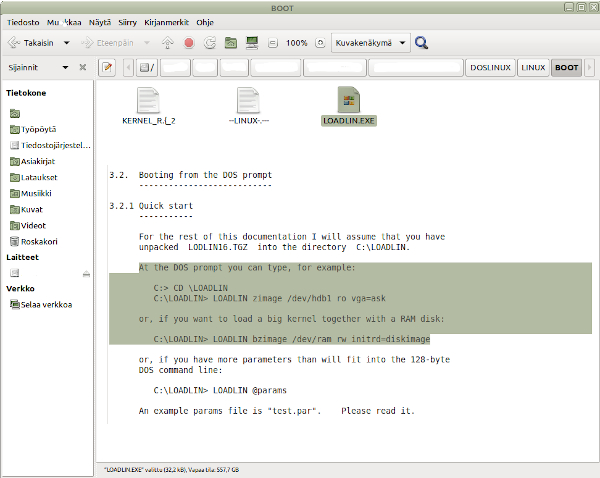Screen dimensions: 600x478
Task: Open Lataukset folder in the sidebar
Action: [x=34, y=178]
